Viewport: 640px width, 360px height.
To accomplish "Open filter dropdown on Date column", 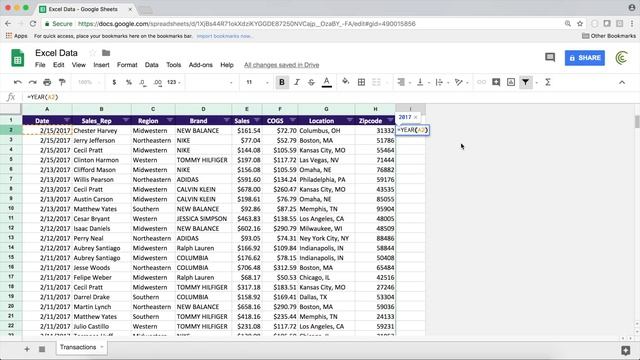I will [x=67, y=120].
